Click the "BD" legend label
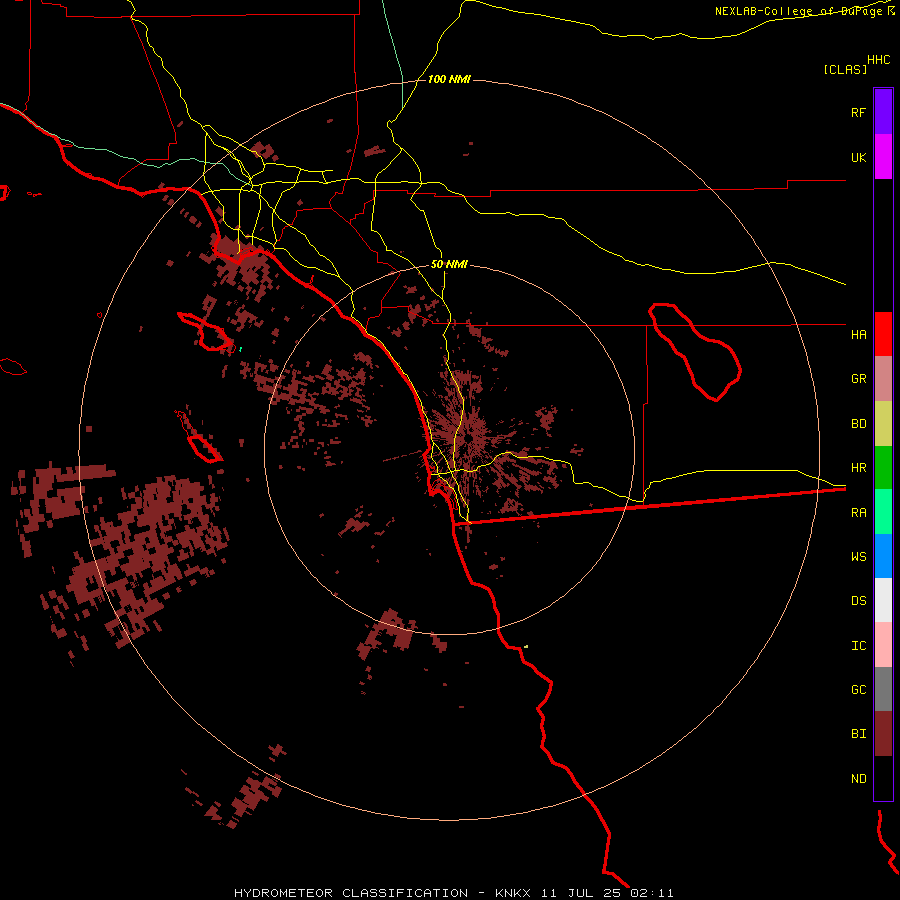The height and width of the screenshot is (900, 900). point(858,424)
